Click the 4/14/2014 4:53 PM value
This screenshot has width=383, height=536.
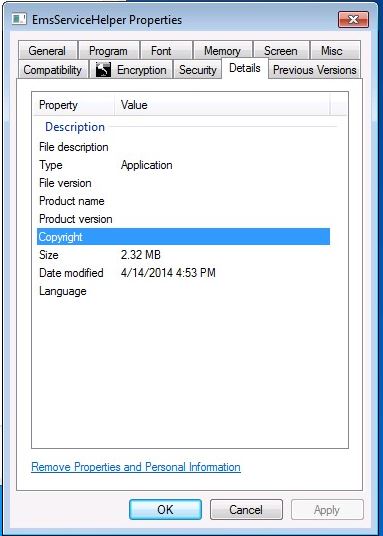tap(168, 273)
